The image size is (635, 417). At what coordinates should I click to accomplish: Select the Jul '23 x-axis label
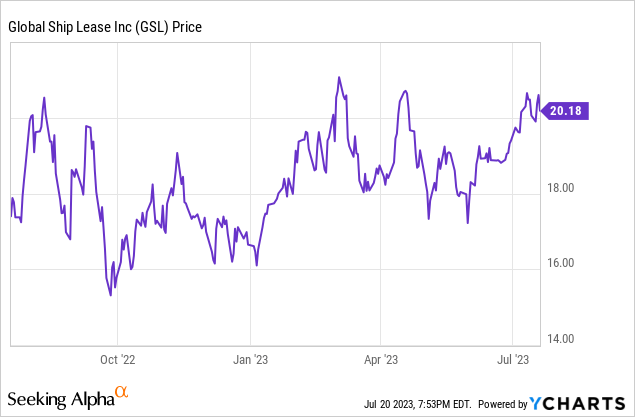pyautogui.click(x=513, y=356)
